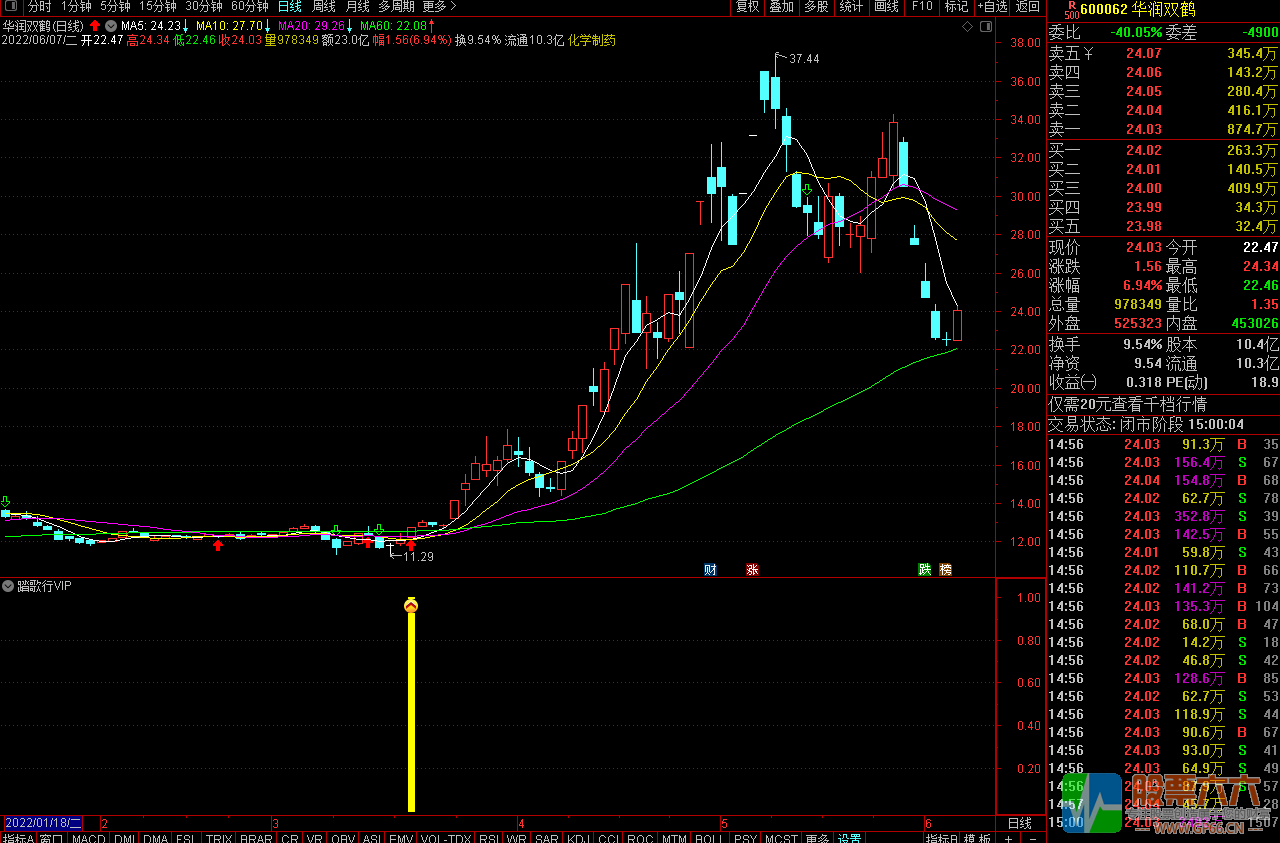Click the 11.29 low price label
The width and height of the screenshot is (1280, 843).
418,556
